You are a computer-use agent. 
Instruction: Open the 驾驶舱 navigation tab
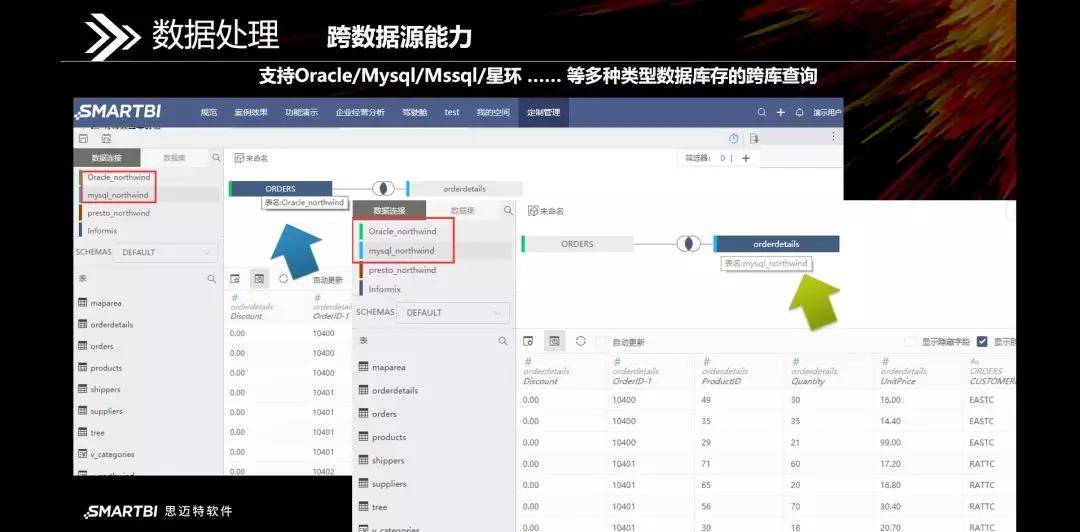click(415, 112)
